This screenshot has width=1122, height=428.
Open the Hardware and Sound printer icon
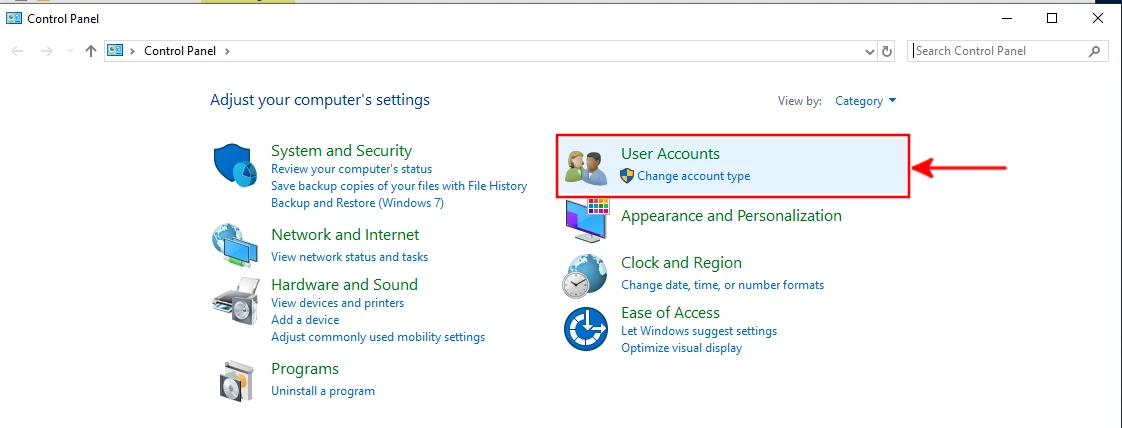pyautogui.click(x=235, y=300)
